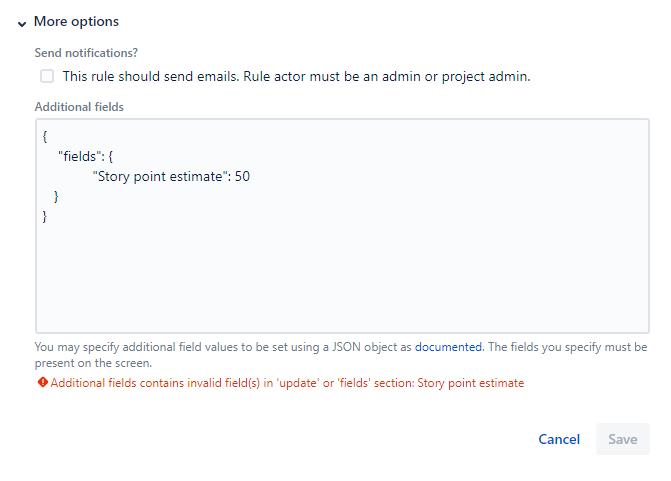Viewport: 671px width, 481px height.
Task: Click the inner closing brace in JSON
Action: pyautogui.click(x=56, y=197)
